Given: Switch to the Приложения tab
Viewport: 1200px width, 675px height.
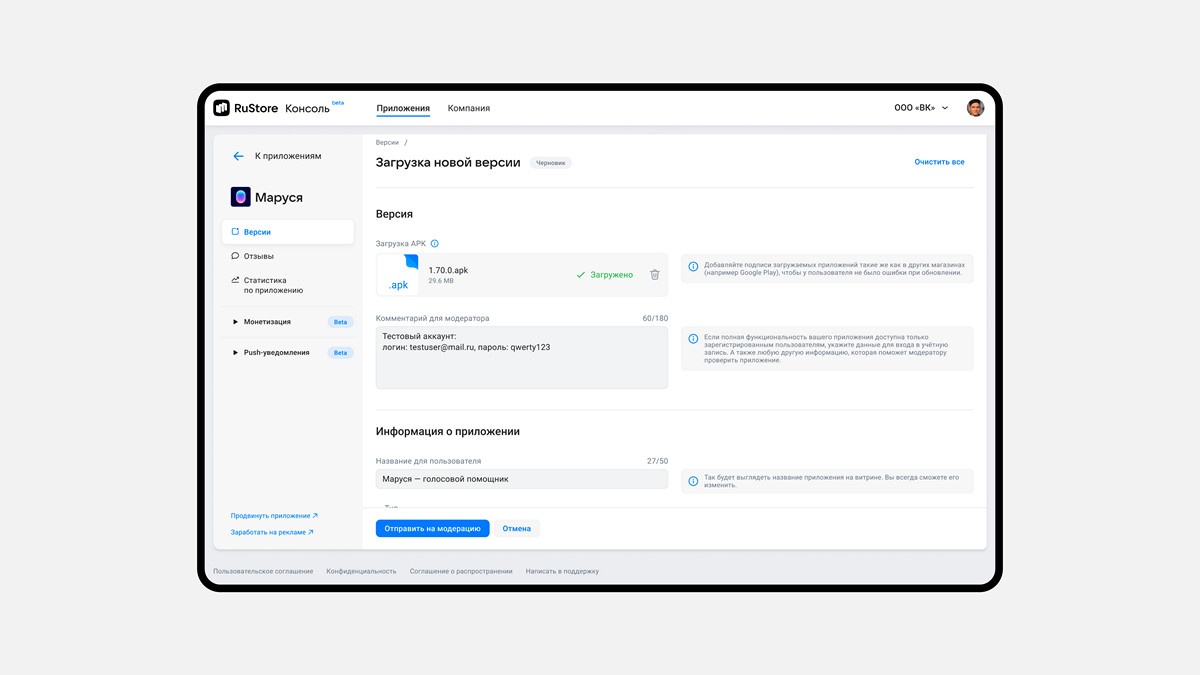Looking at the screenshot, I should point(403,108).
